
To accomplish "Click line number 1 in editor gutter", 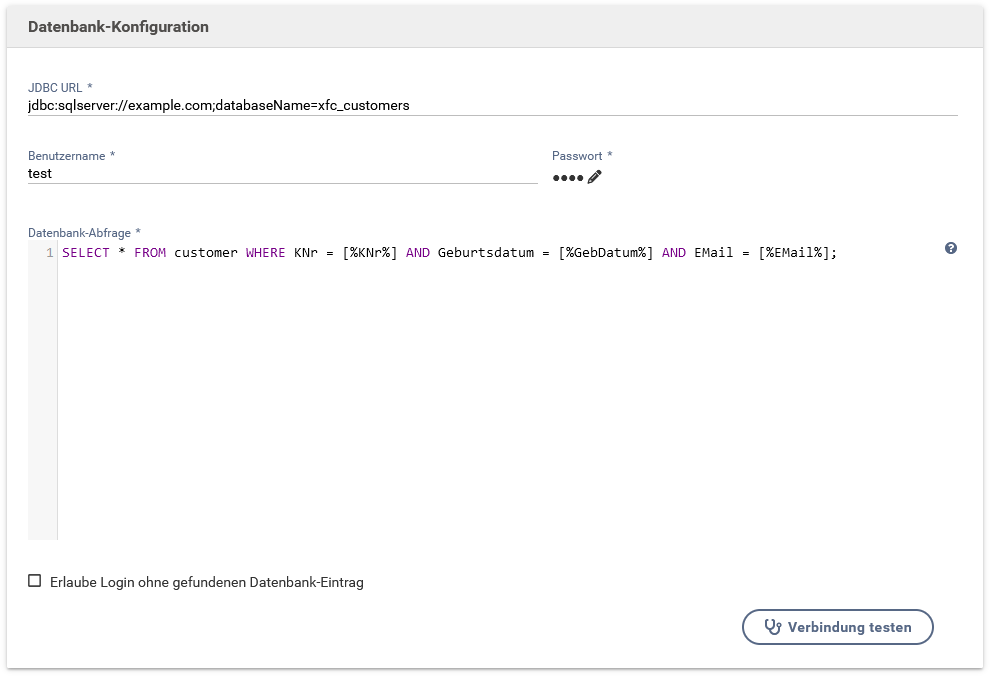I will (49, 253).
